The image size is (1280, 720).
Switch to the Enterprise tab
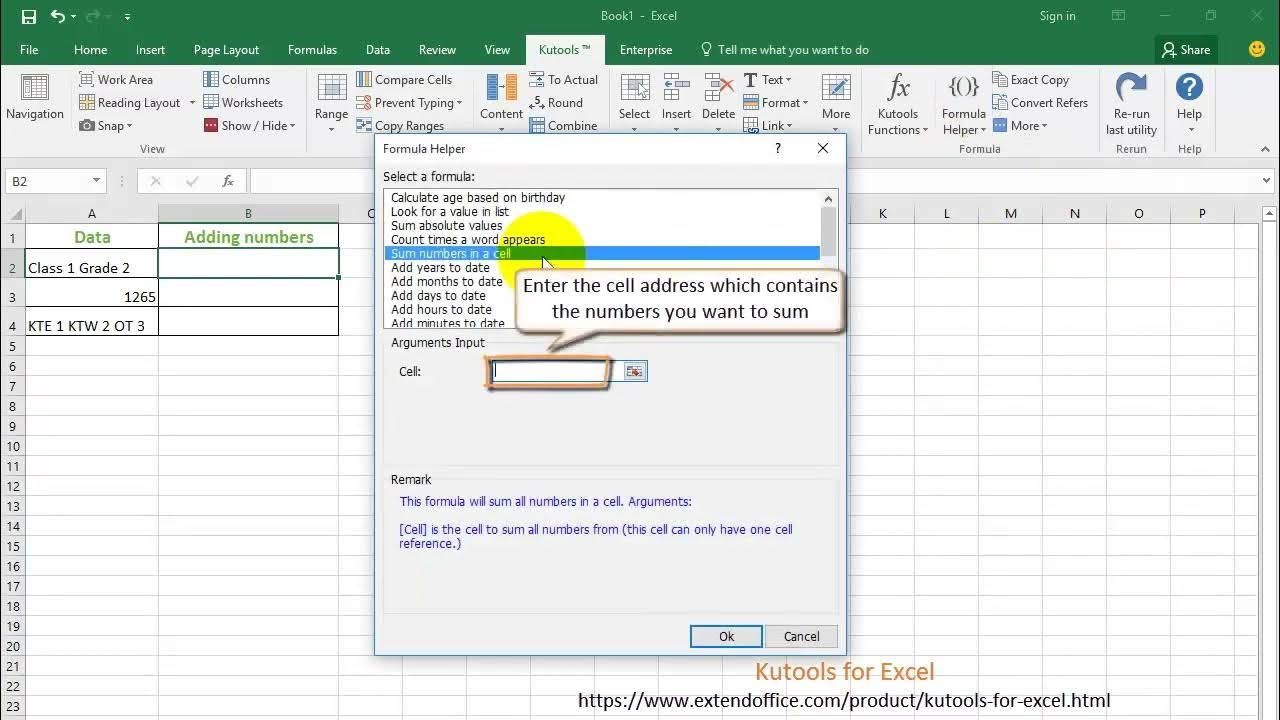646,49
